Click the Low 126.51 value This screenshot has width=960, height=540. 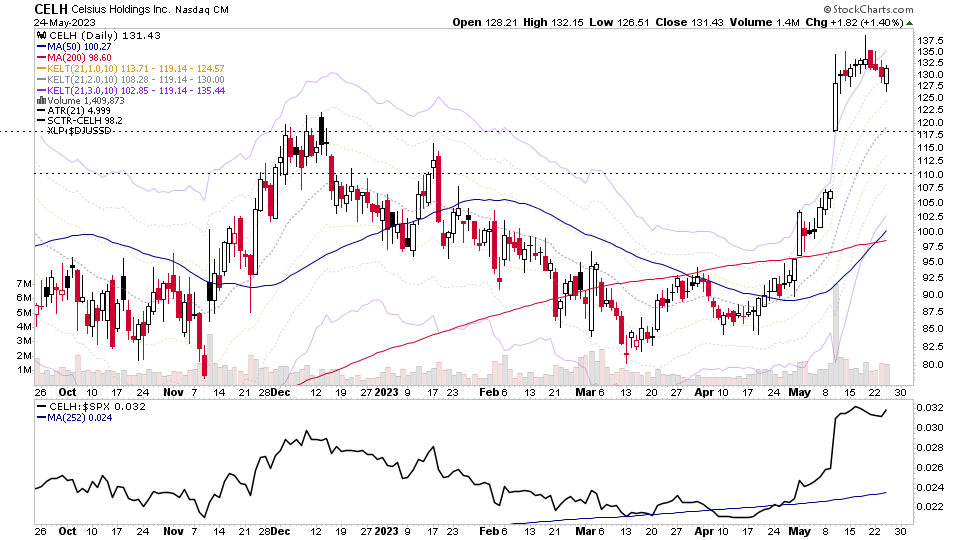click(x=620, y=22)
